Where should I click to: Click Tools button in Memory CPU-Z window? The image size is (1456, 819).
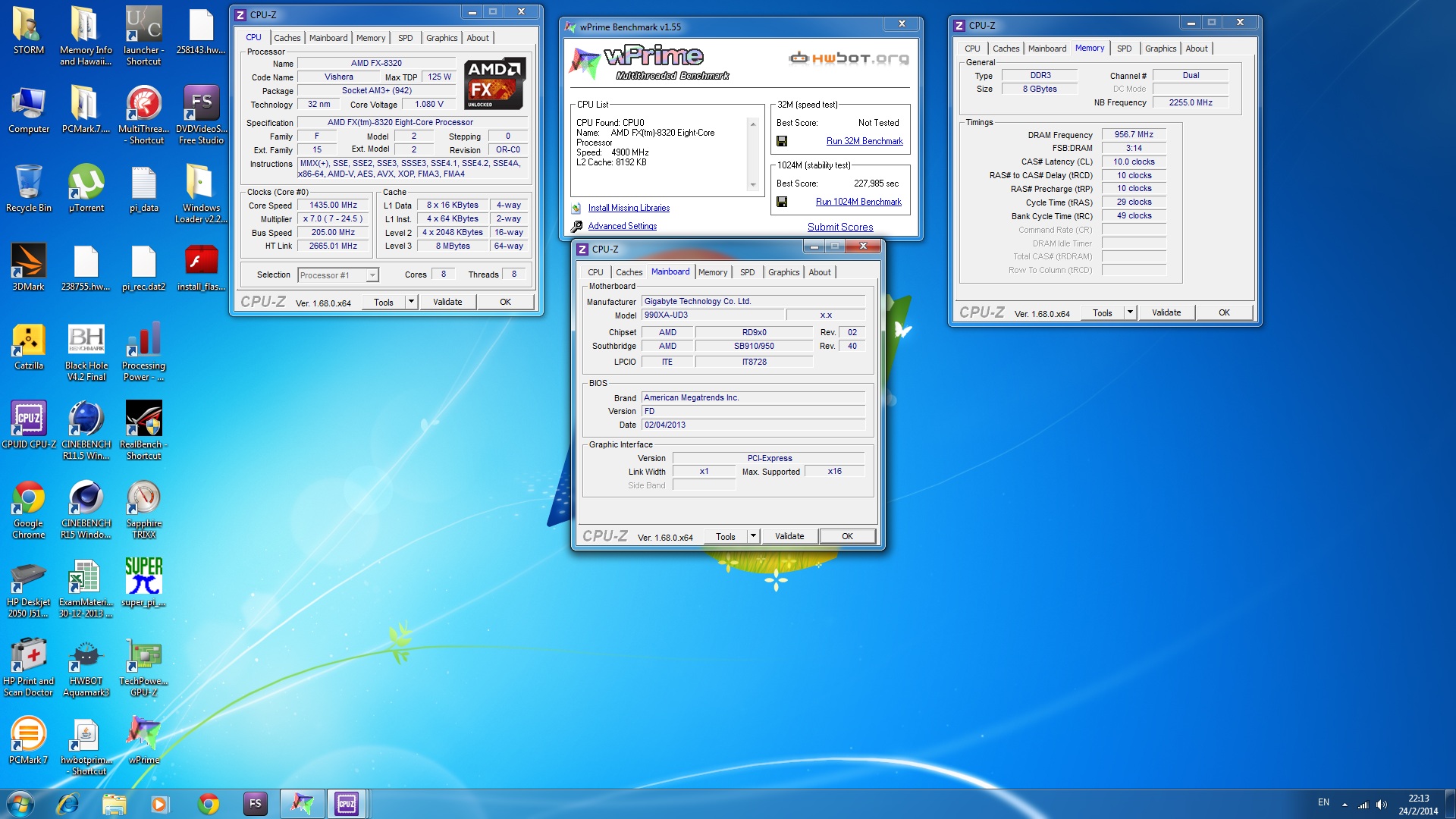click(x=1102, y=312)
